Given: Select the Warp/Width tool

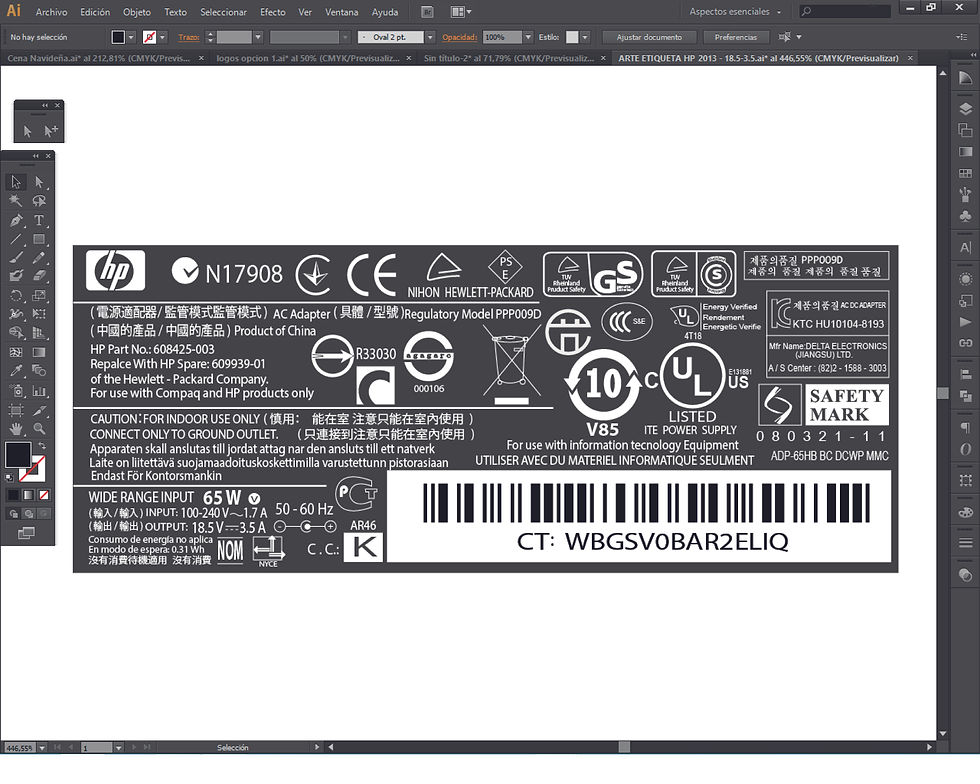Looking at the screenshot, I should pos(16,314).
